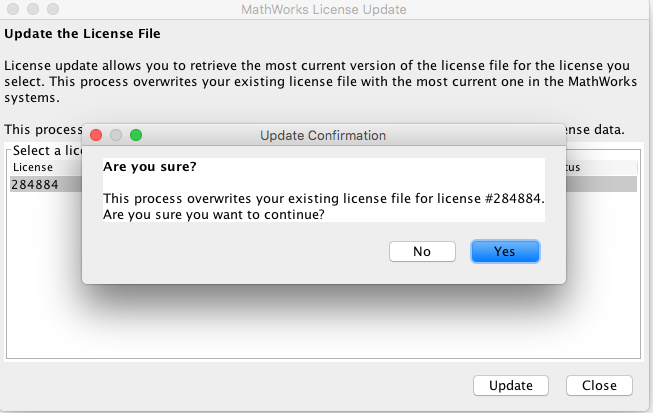Click No to cancel the update
The height and width of the screenshot is (413, 653).
[x=422, y=251]
